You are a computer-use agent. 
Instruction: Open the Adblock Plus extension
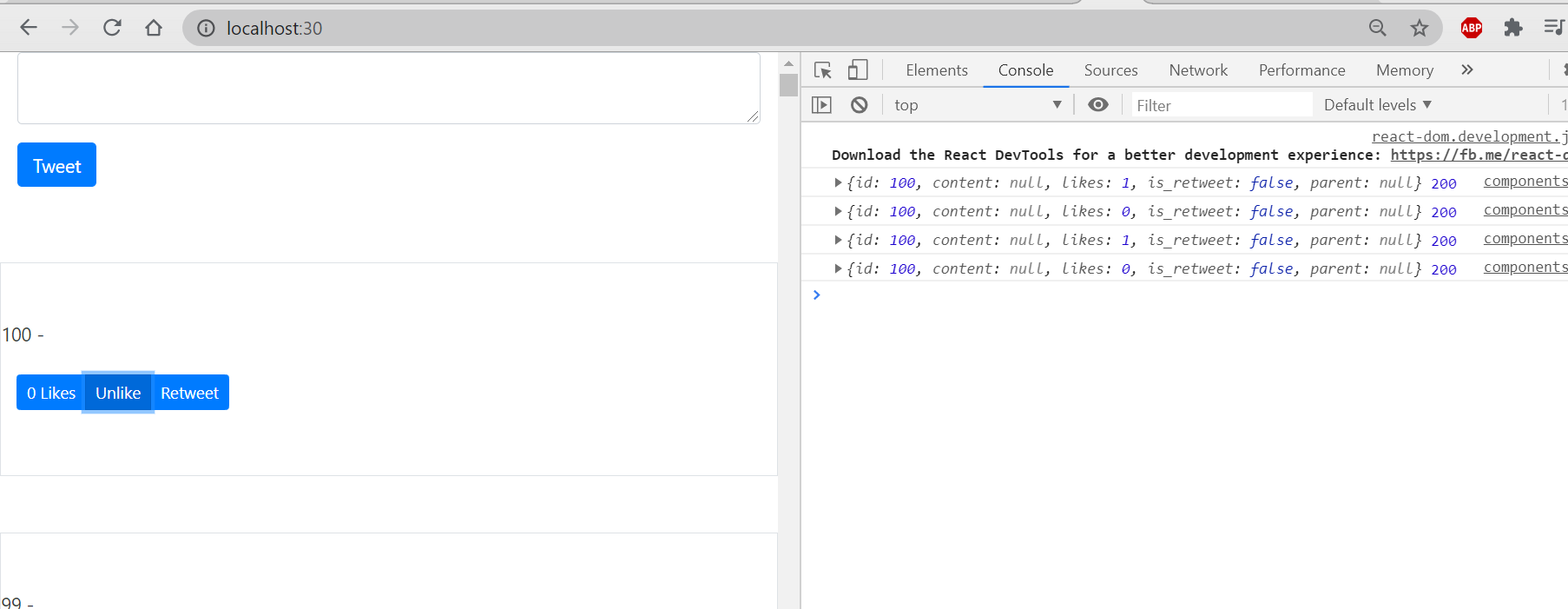(x=1472, y=28)
